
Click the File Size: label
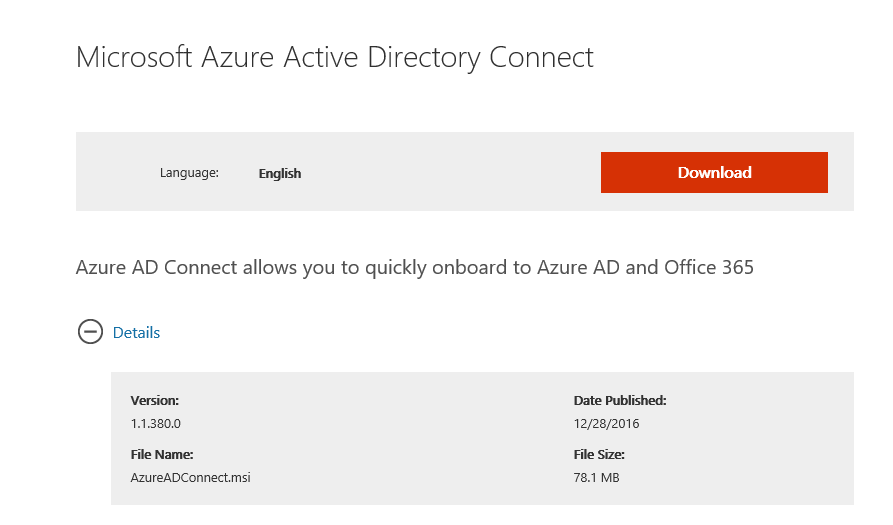599,454
